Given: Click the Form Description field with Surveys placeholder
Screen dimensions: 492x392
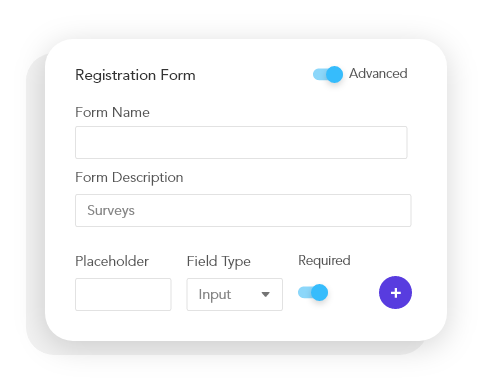Looking at the screenshot, I should click(243, 210).
